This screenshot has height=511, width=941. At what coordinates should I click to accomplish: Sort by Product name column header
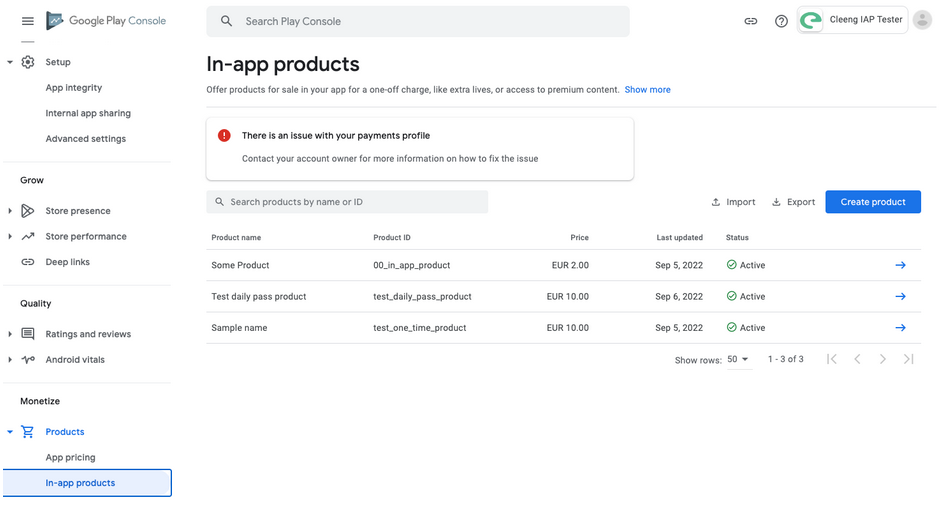(x=236, y=238)
